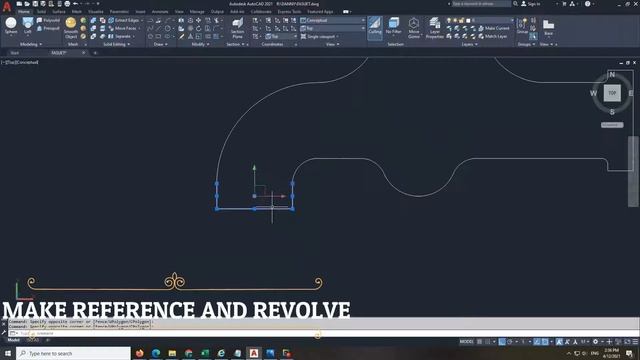Open the AutoCAD application menu logo

(7, 6)
